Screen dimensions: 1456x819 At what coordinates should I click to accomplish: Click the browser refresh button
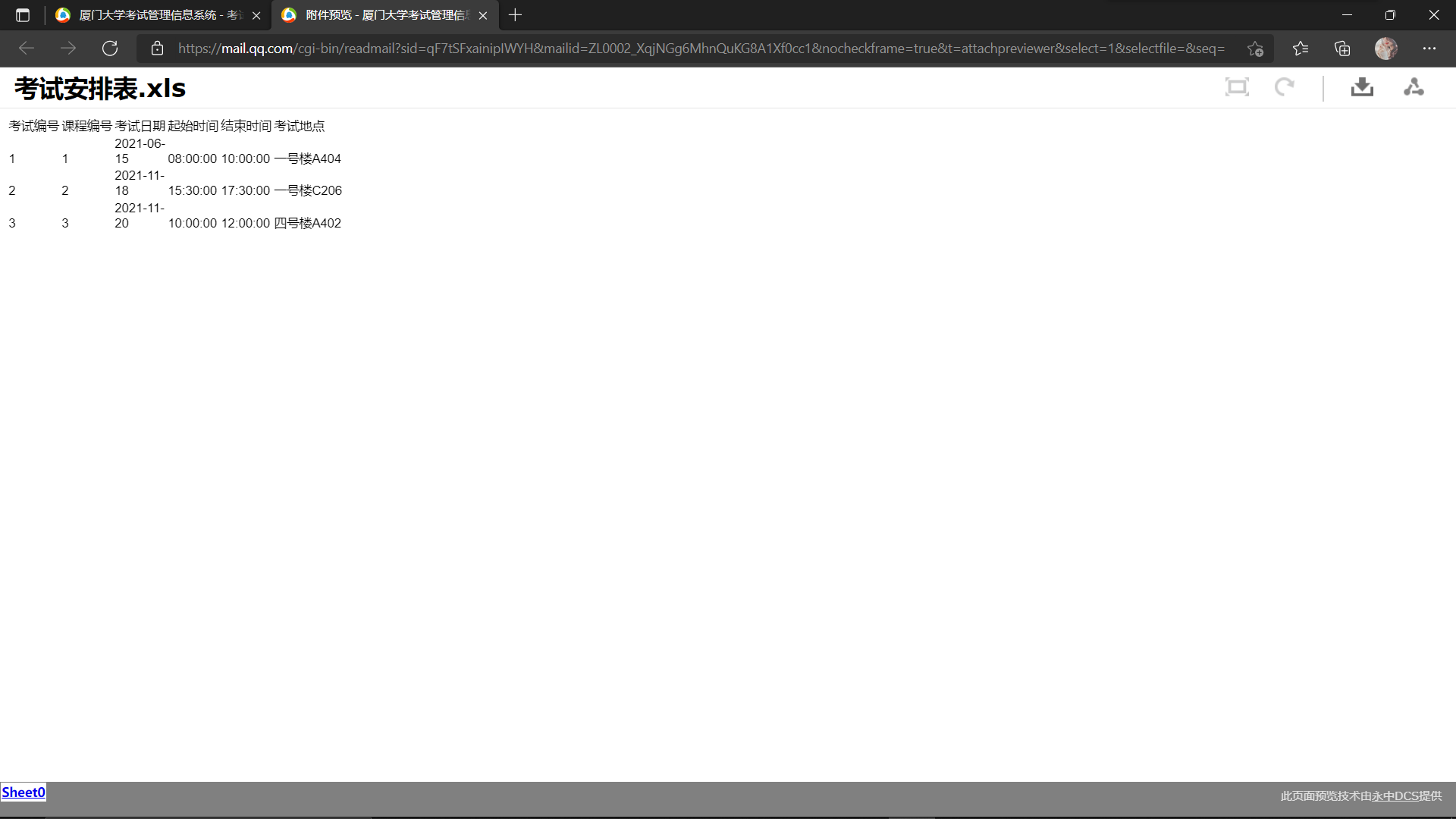click(110, 49)
